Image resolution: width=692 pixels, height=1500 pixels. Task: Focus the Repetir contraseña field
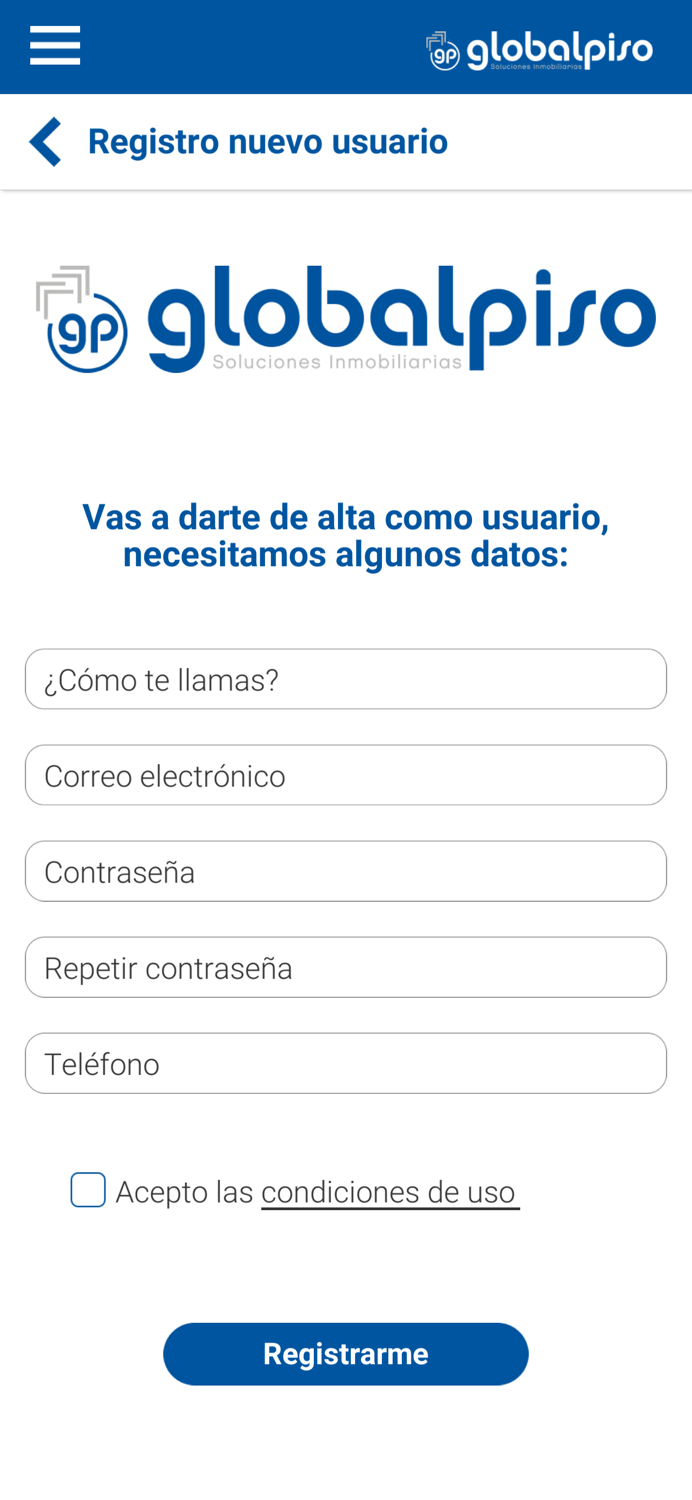coord(346,966)
